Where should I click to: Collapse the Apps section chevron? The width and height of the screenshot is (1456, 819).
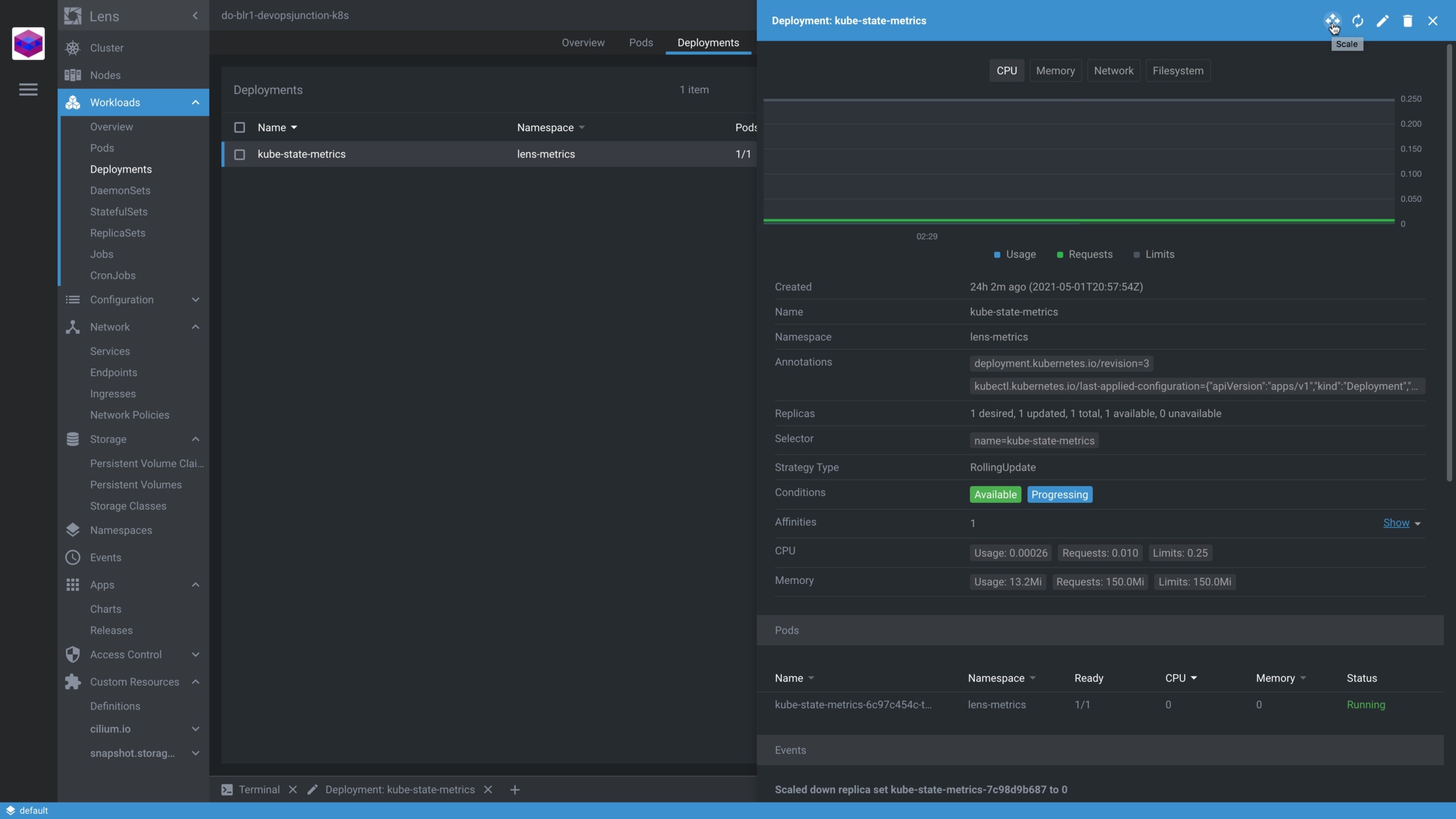pos(196,585)
